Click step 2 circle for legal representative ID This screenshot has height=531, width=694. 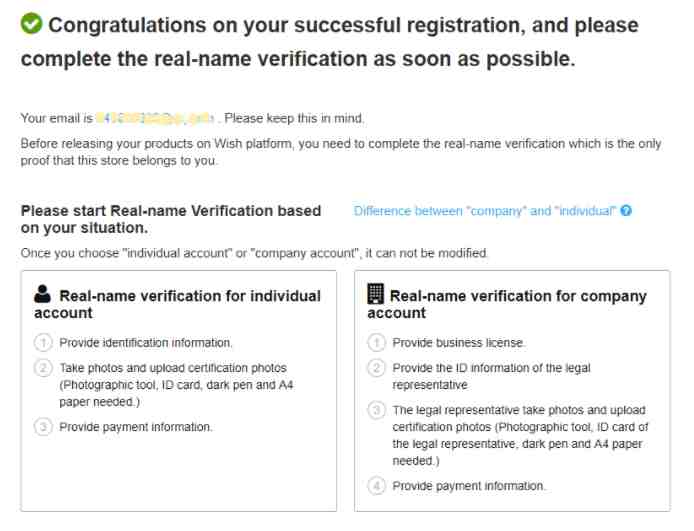pos(376,368)
